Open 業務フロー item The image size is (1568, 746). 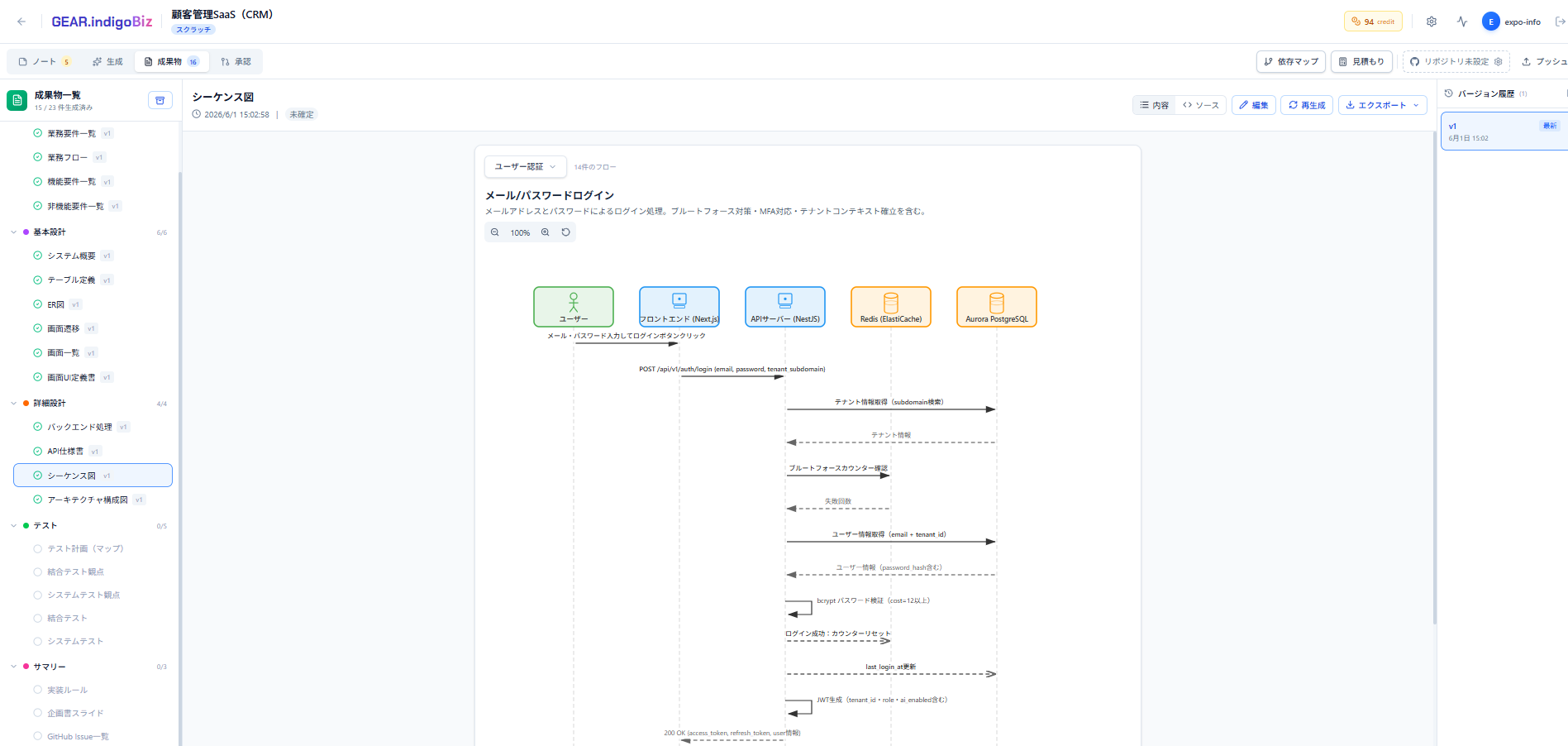point(93,157)
